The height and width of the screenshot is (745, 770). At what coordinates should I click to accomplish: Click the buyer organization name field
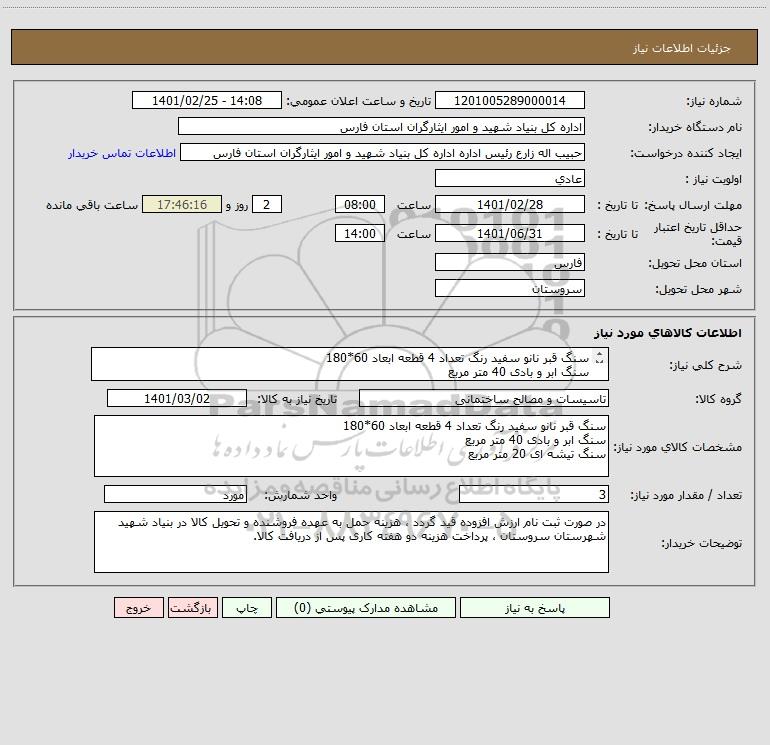click(381, 127)
